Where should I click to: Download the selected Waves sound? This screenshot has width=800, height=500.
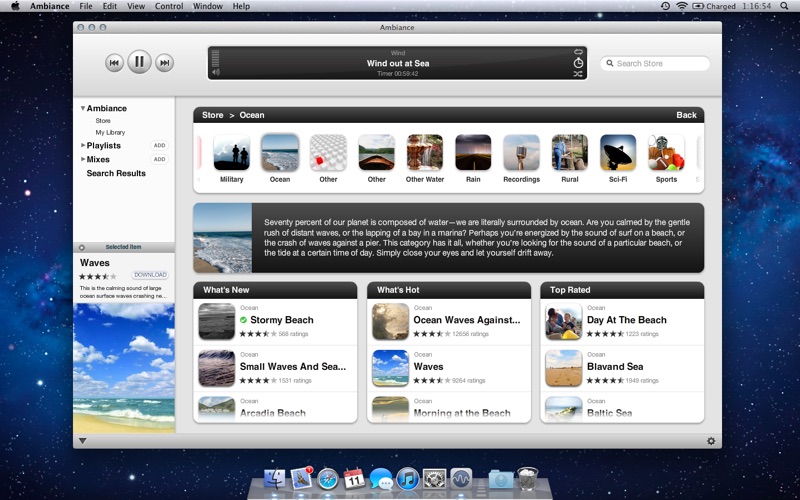pos(151,275)
